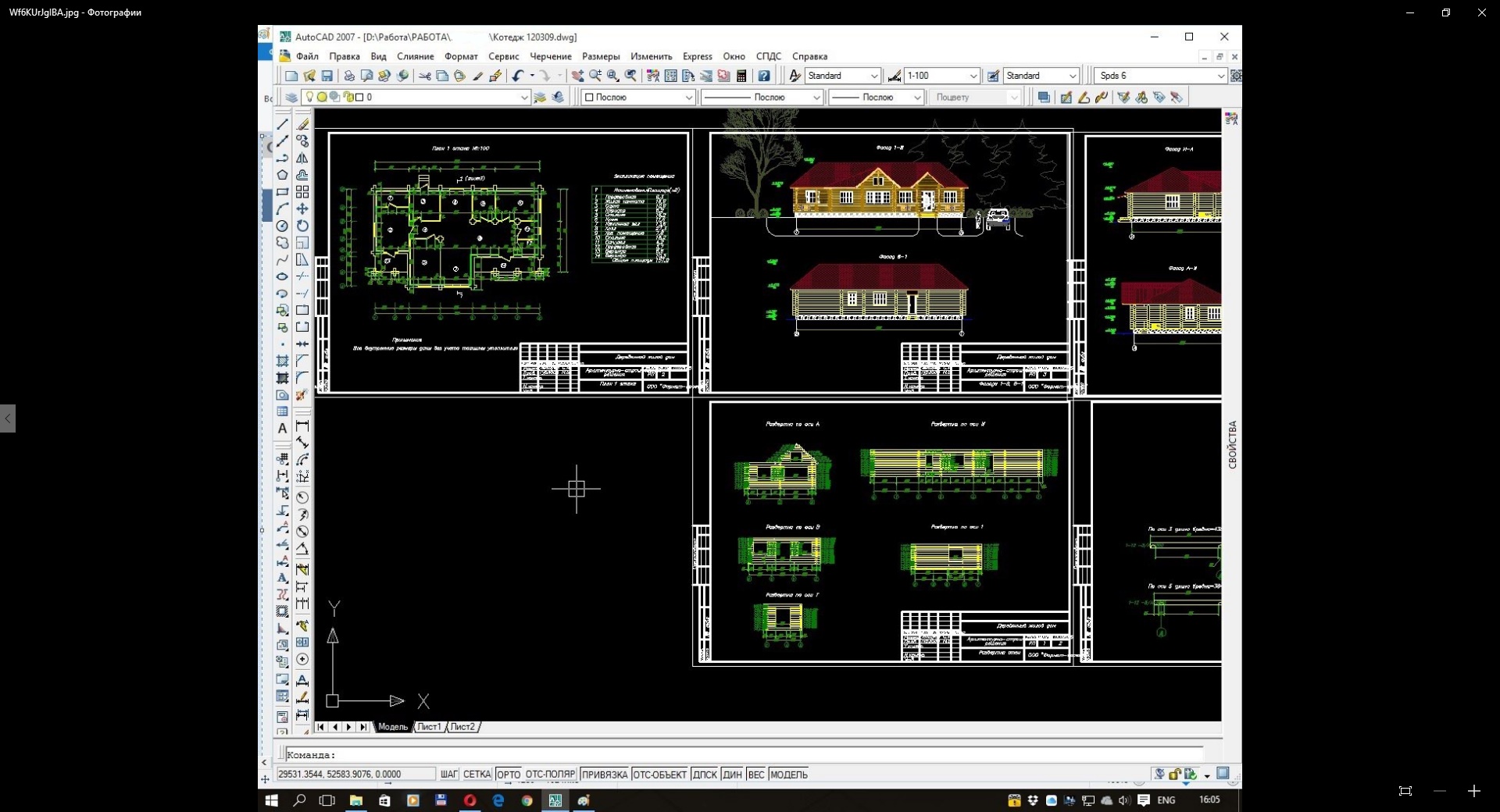
Task: Click the Copy object tool
Action: 302,141
